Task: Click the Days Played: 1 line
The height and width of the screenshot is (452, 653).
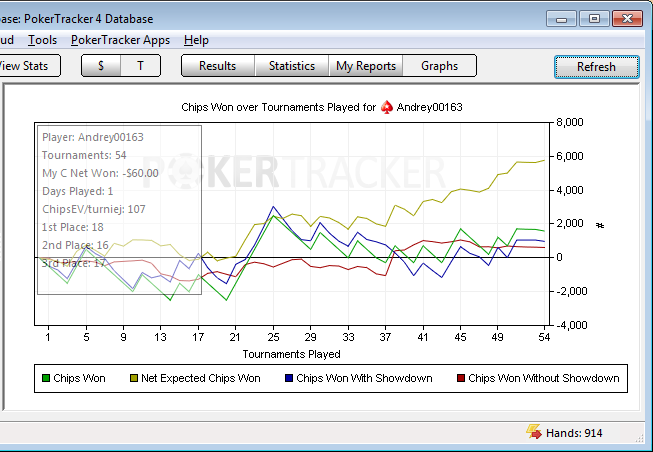Action: pyautogui.click(x=77, y=191)
